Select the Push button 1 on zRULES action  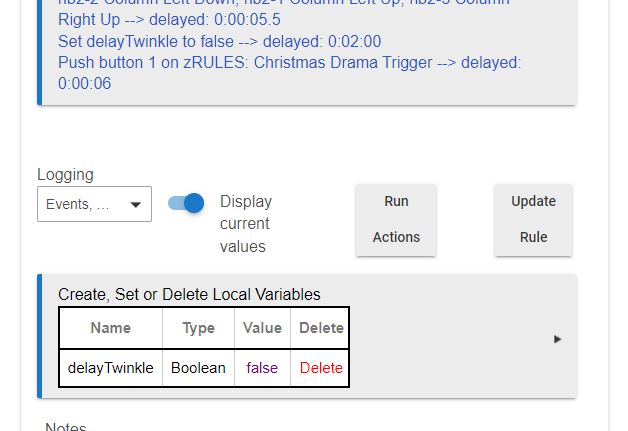tap(288, 63)
